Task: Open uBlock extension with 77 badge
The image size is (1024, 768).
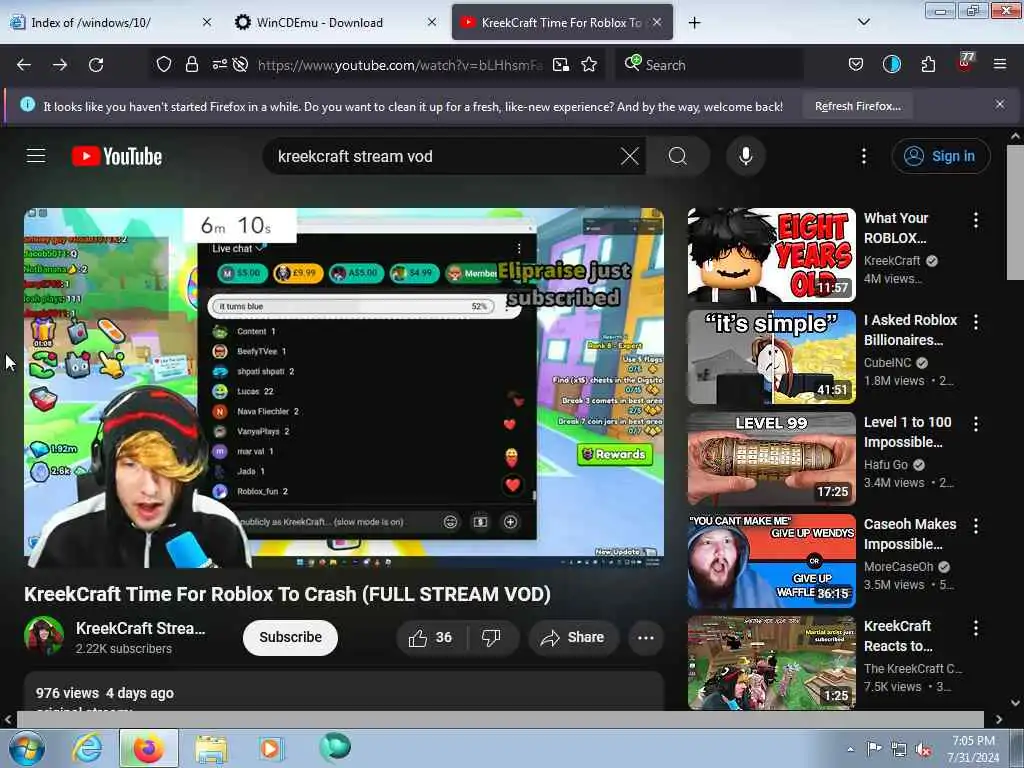Action: pos(965,63)
